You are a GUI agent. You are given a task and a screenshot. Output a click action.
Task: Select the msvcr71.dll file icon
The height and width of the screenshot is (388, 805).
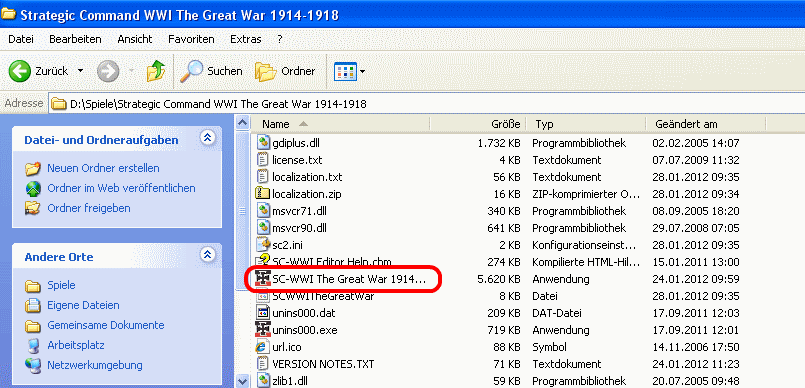coord(263,211)
